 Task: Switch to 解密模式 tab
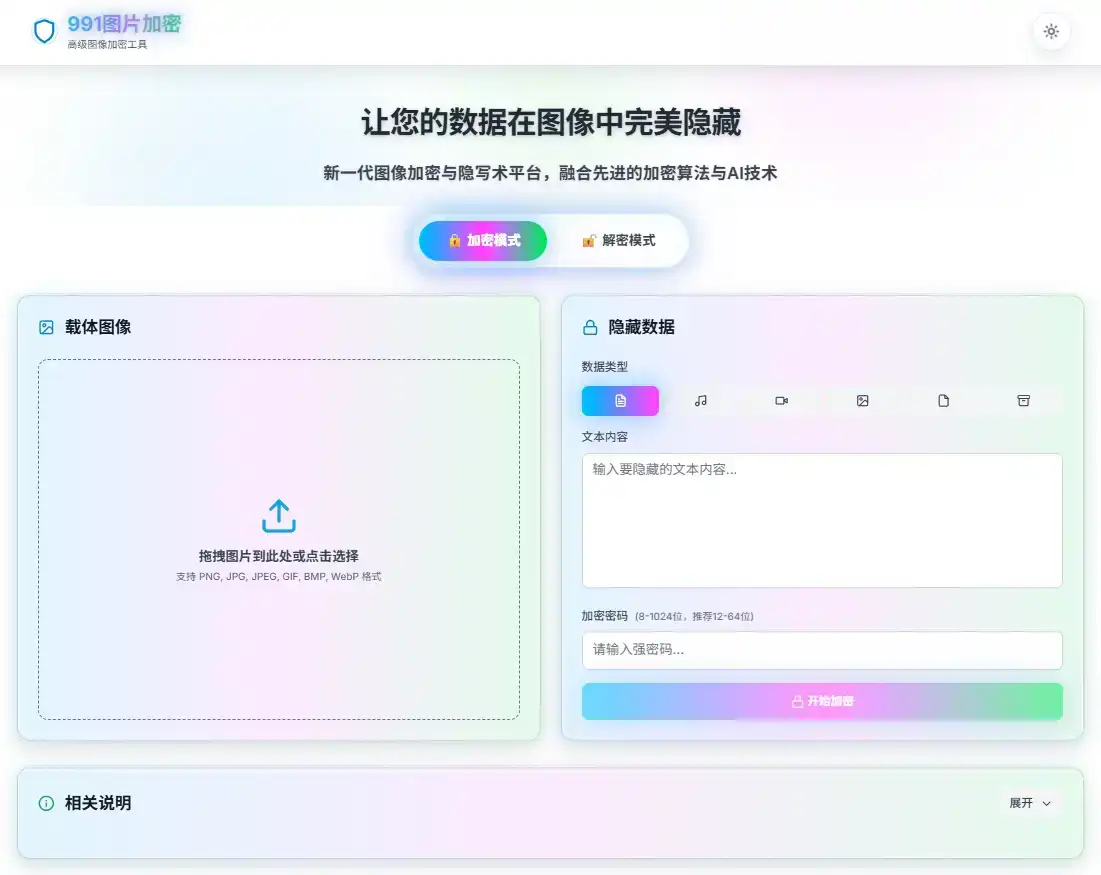pyautogui.click(x=618, y=240)
